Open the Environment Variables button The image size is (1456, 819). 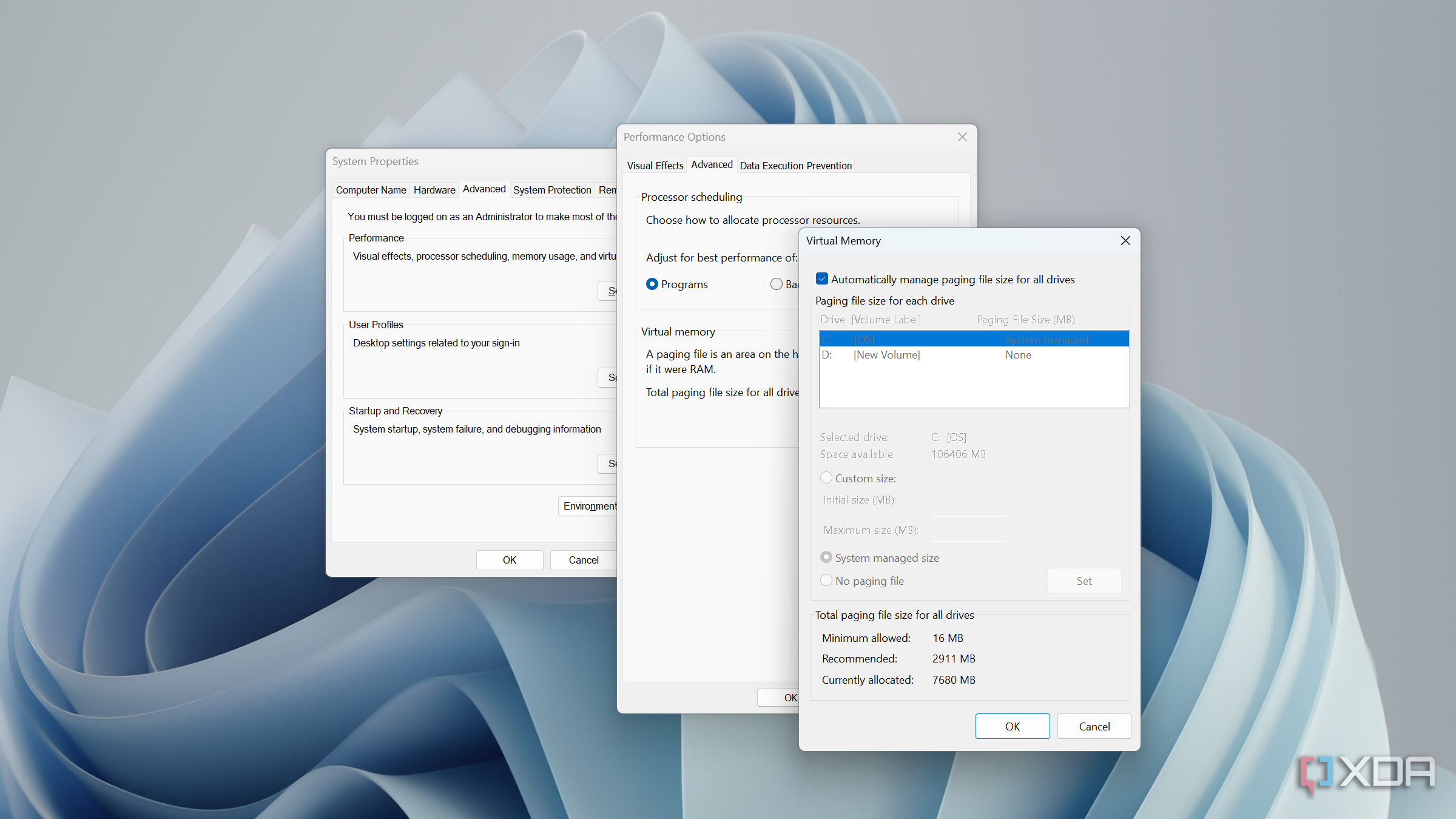[x=588, y=506]
